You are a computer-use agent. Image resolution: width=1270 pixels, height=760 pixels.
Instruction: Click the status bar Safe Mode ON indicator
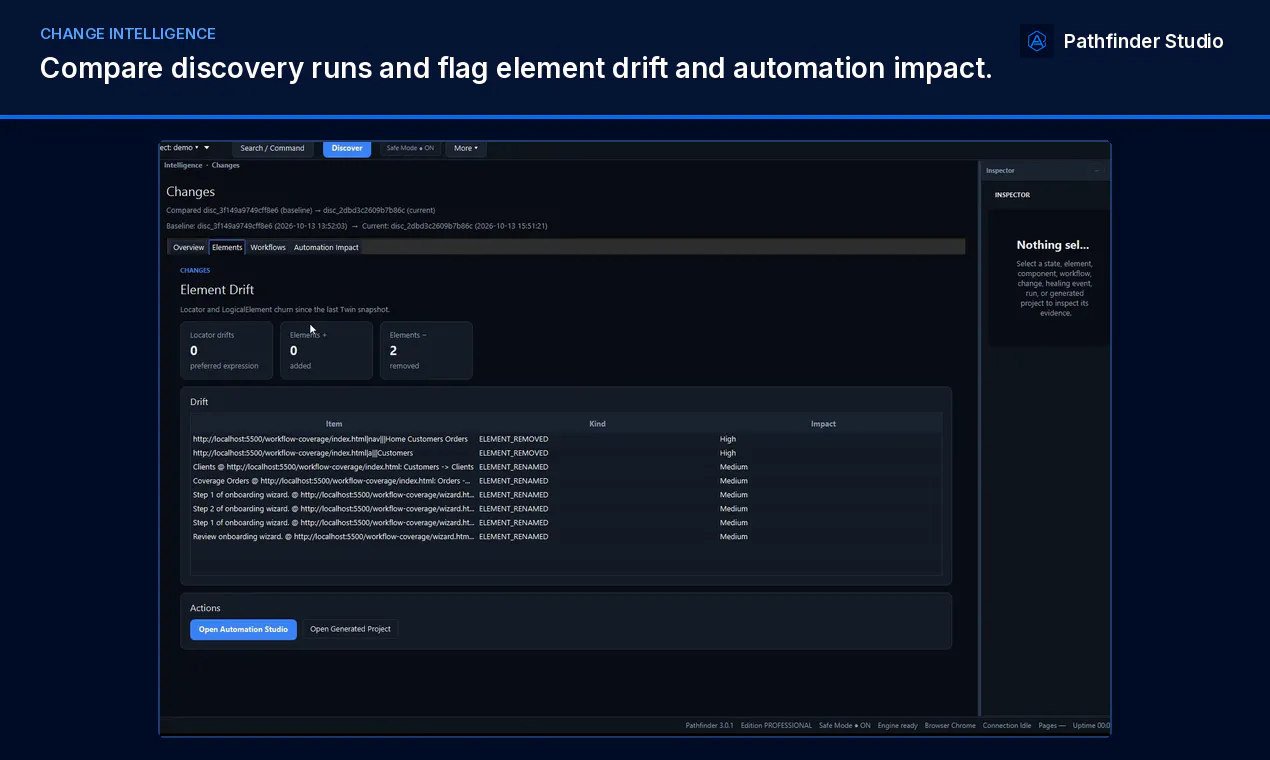pos(845,726)
